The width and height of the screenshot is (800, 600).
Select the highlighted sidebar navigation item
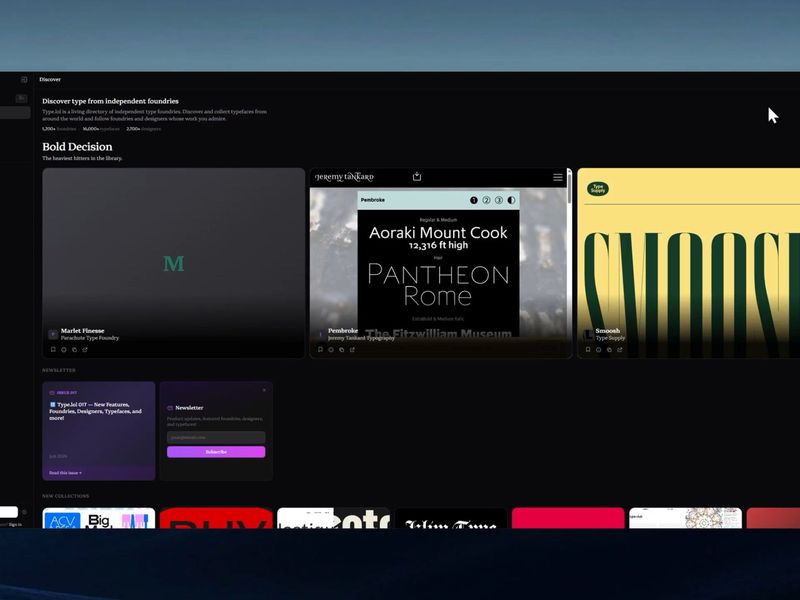click(x=15, y=113)
